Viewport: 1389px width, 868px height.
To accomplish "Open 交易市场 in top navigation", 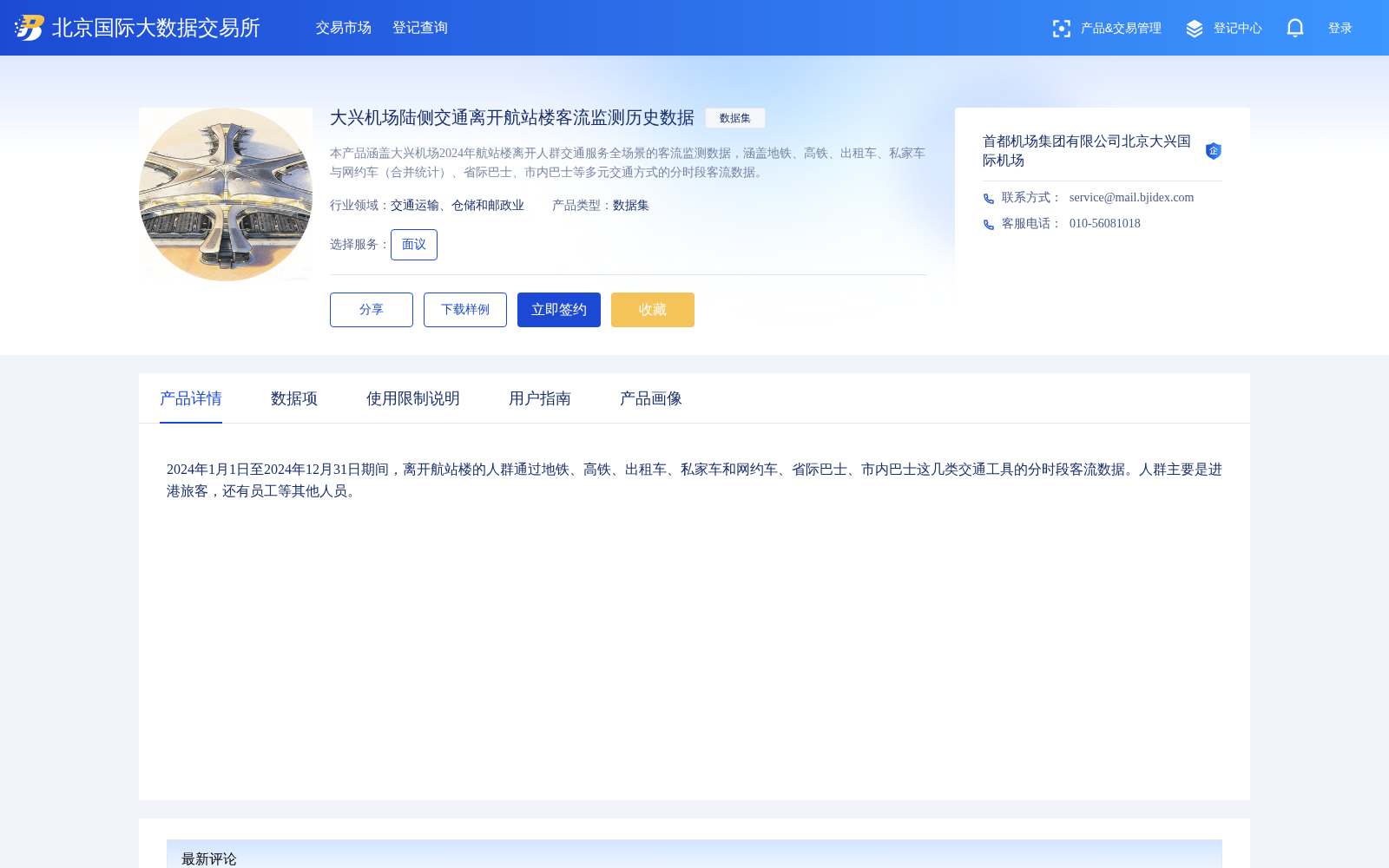I will [344, 28].
